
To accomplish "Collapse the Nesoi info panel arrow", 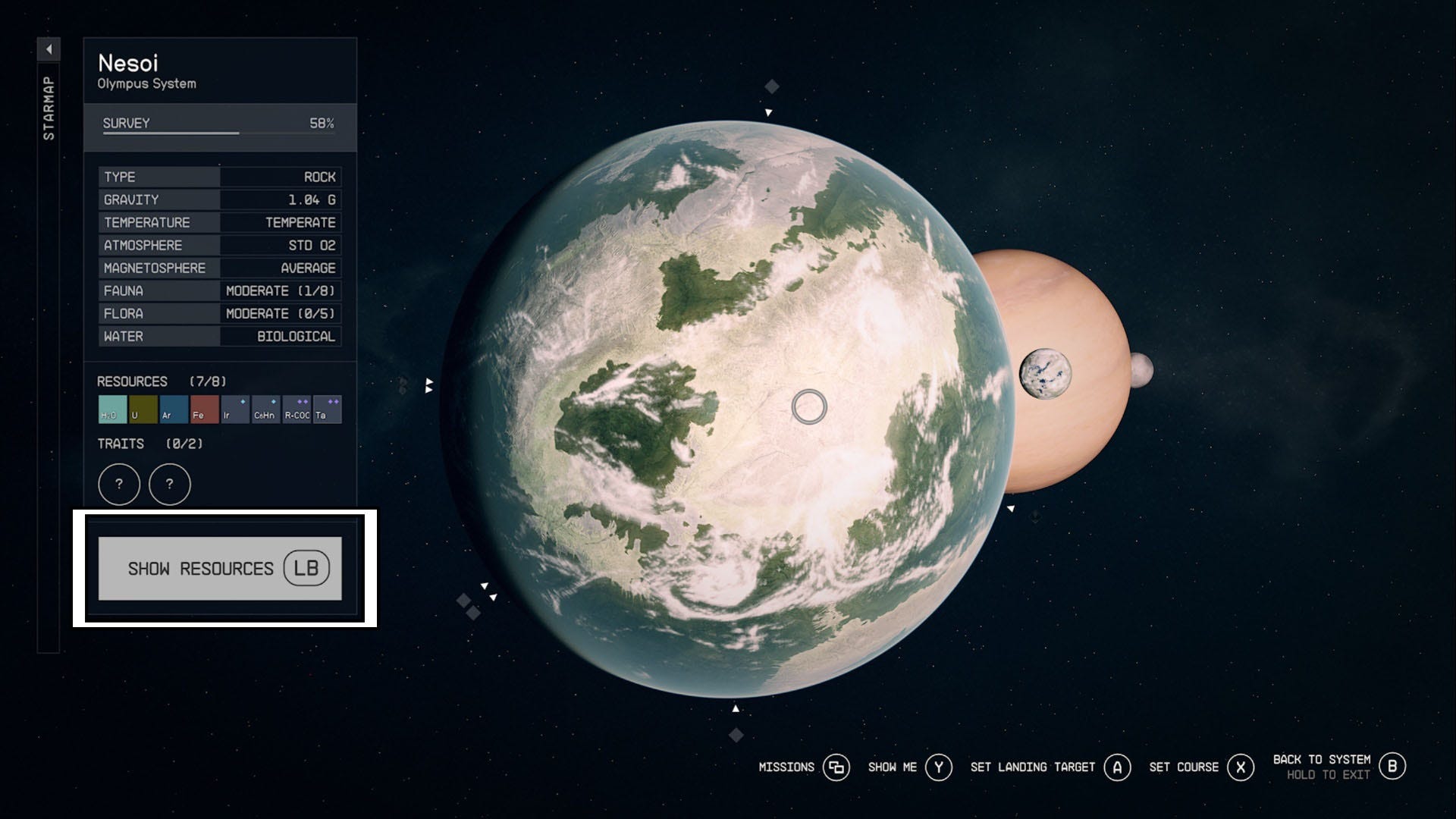I will [x=50, y=48].
